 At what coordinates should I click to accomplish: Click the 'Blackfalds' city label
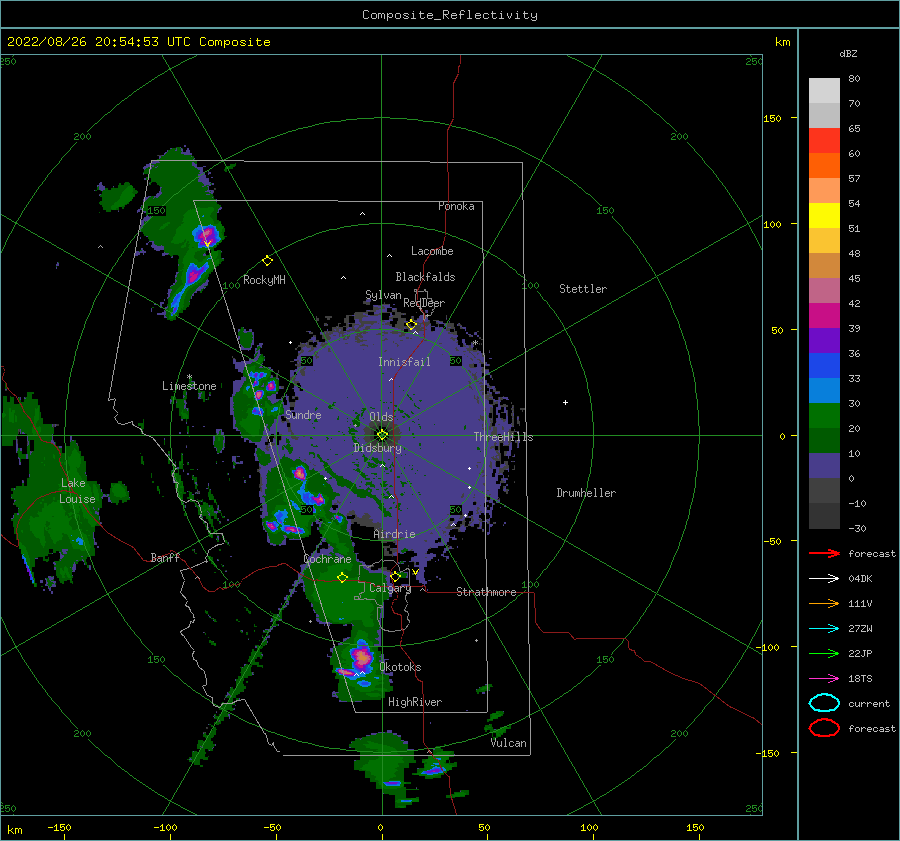click(425, 277)
